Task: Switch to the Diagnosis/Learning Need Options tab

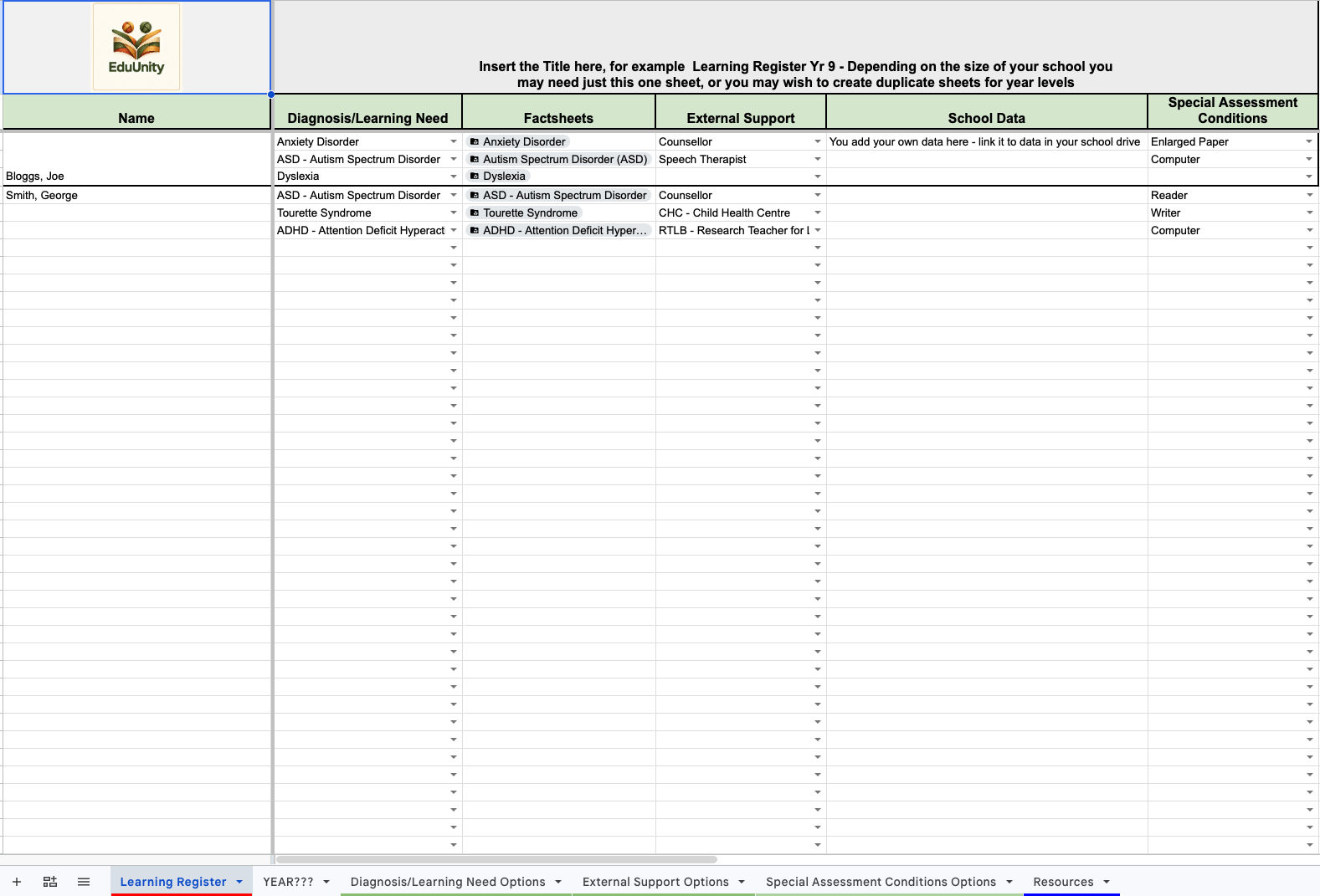Action: tap(448, 882)
